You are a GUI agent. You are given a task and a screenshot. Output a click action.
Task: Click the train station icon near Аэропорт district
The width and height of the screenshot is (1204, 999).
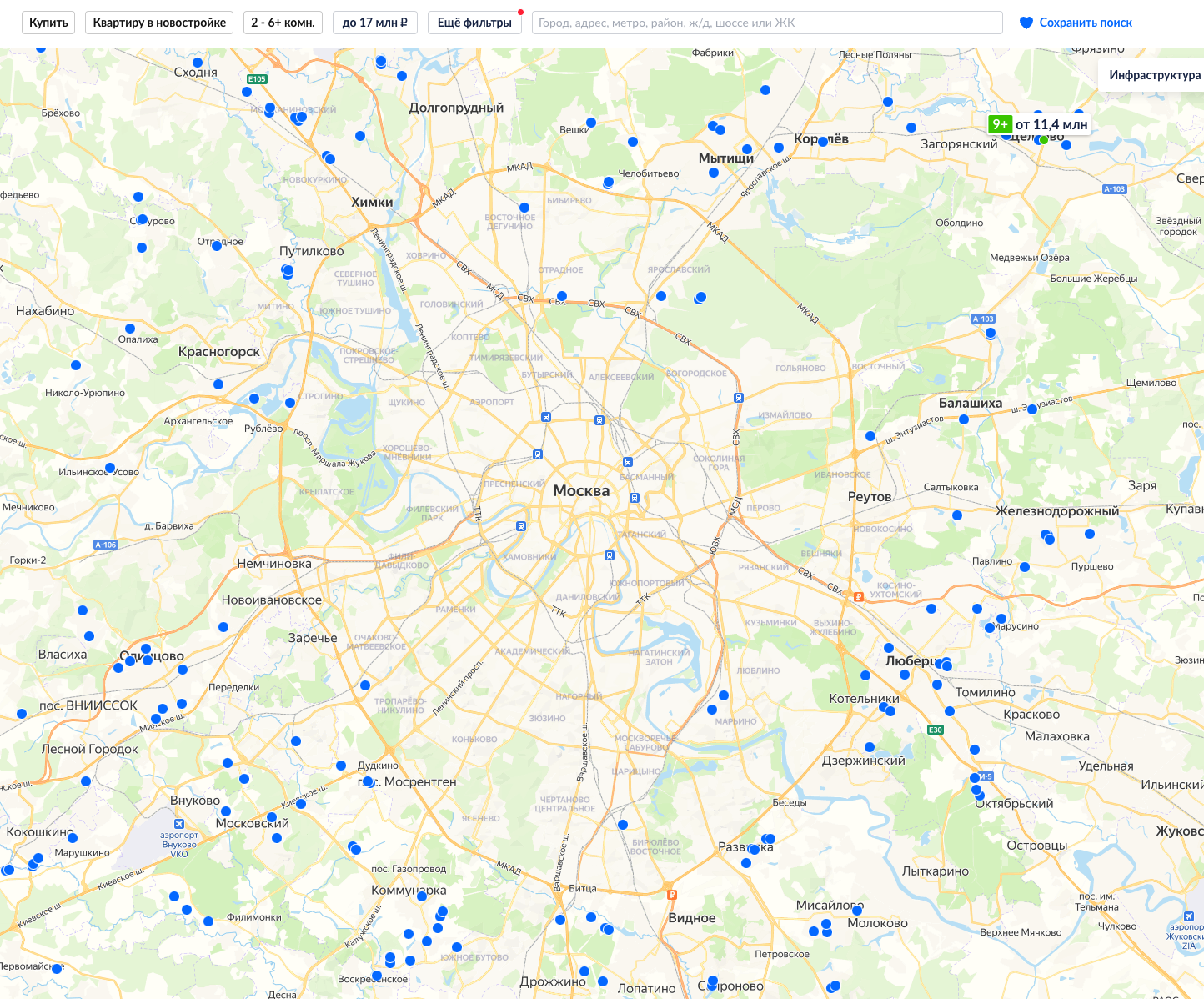(x=545, y=416)
